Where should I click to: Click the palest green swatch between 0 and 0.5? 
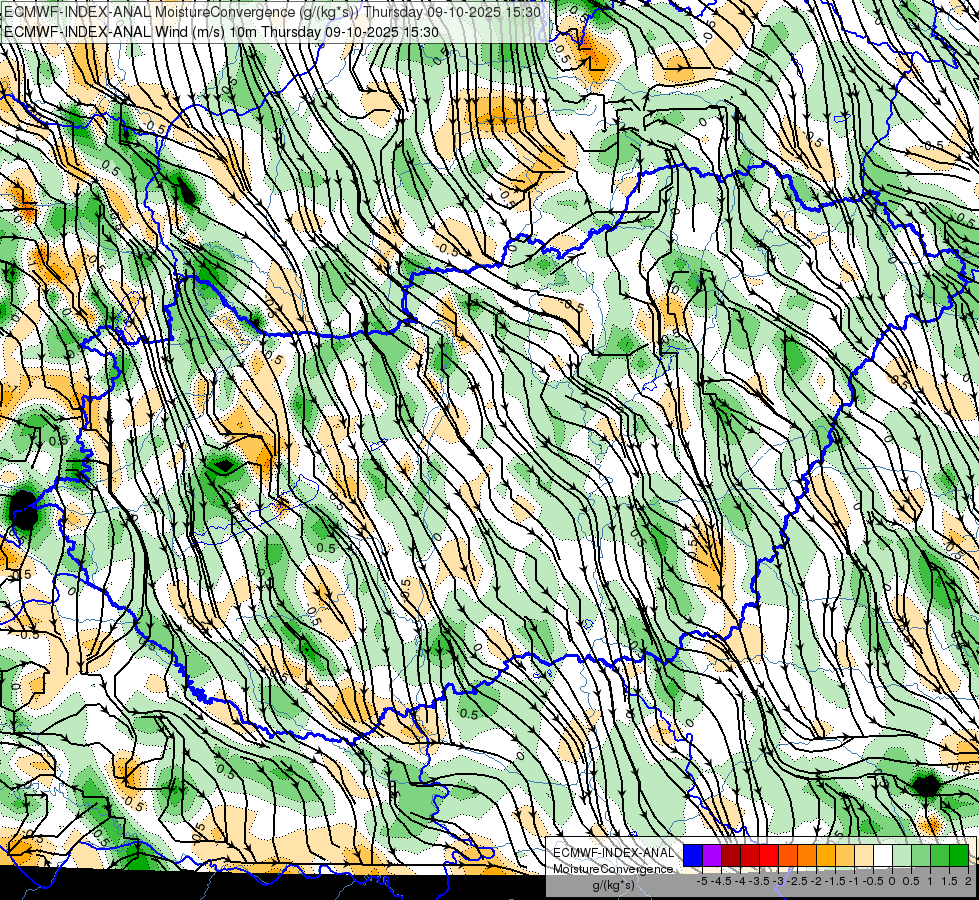tap(902, 855)
